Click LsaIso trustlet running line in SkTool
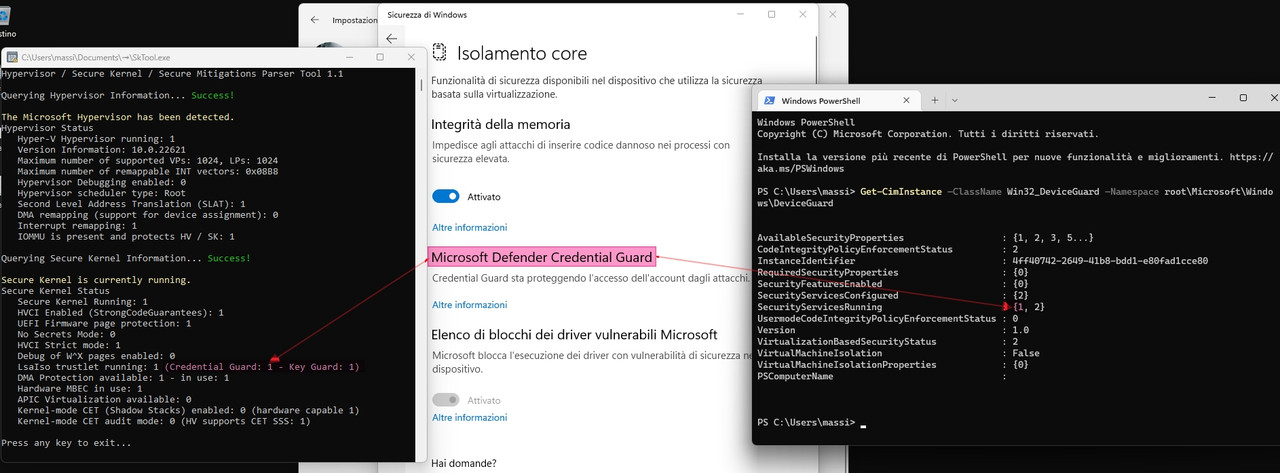The width and height of the screenshot is (1280, 473). point(188,367)
